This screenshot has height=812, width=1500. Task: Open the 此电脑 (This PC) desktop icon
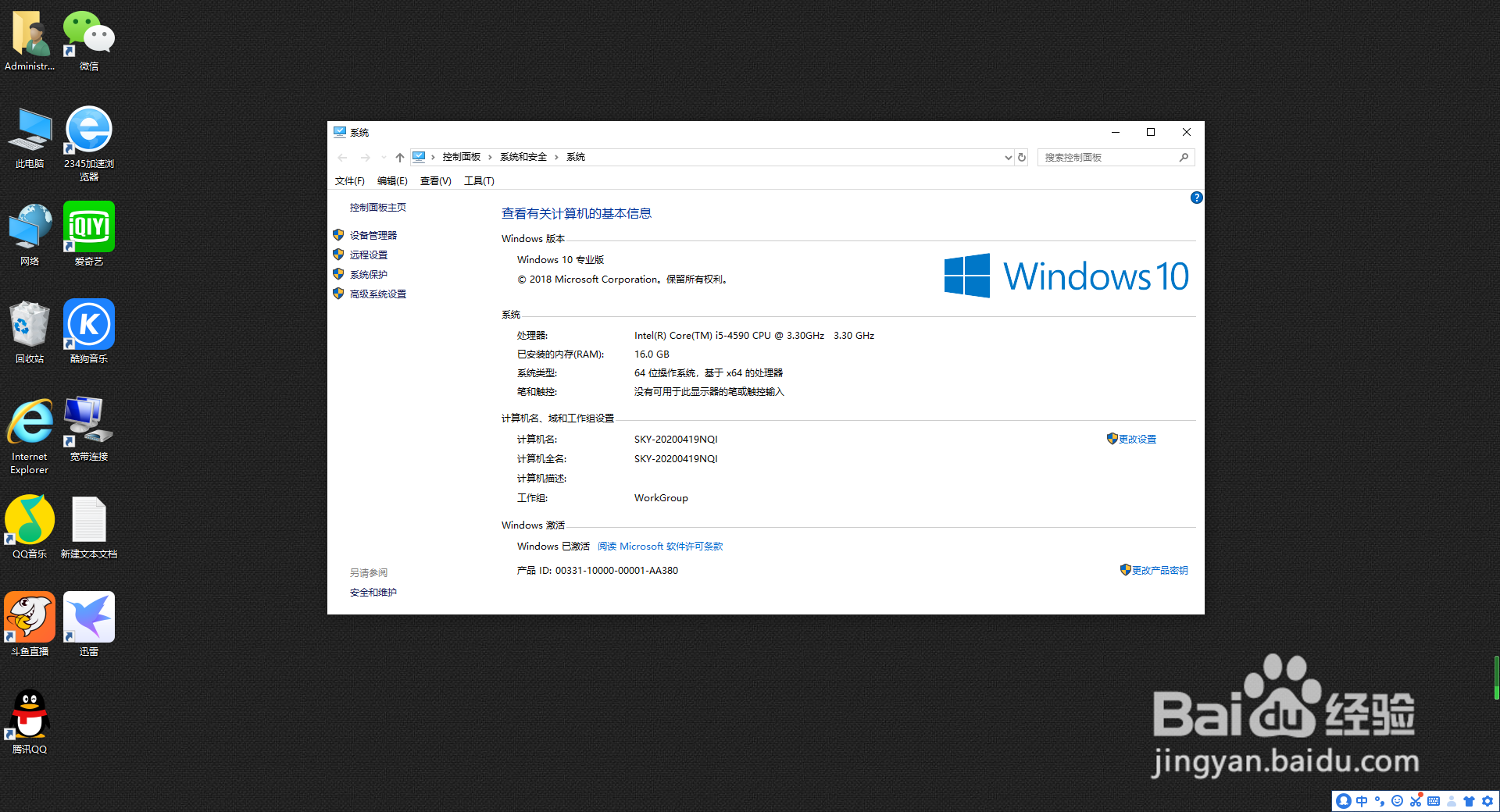(x=30, y=138)
